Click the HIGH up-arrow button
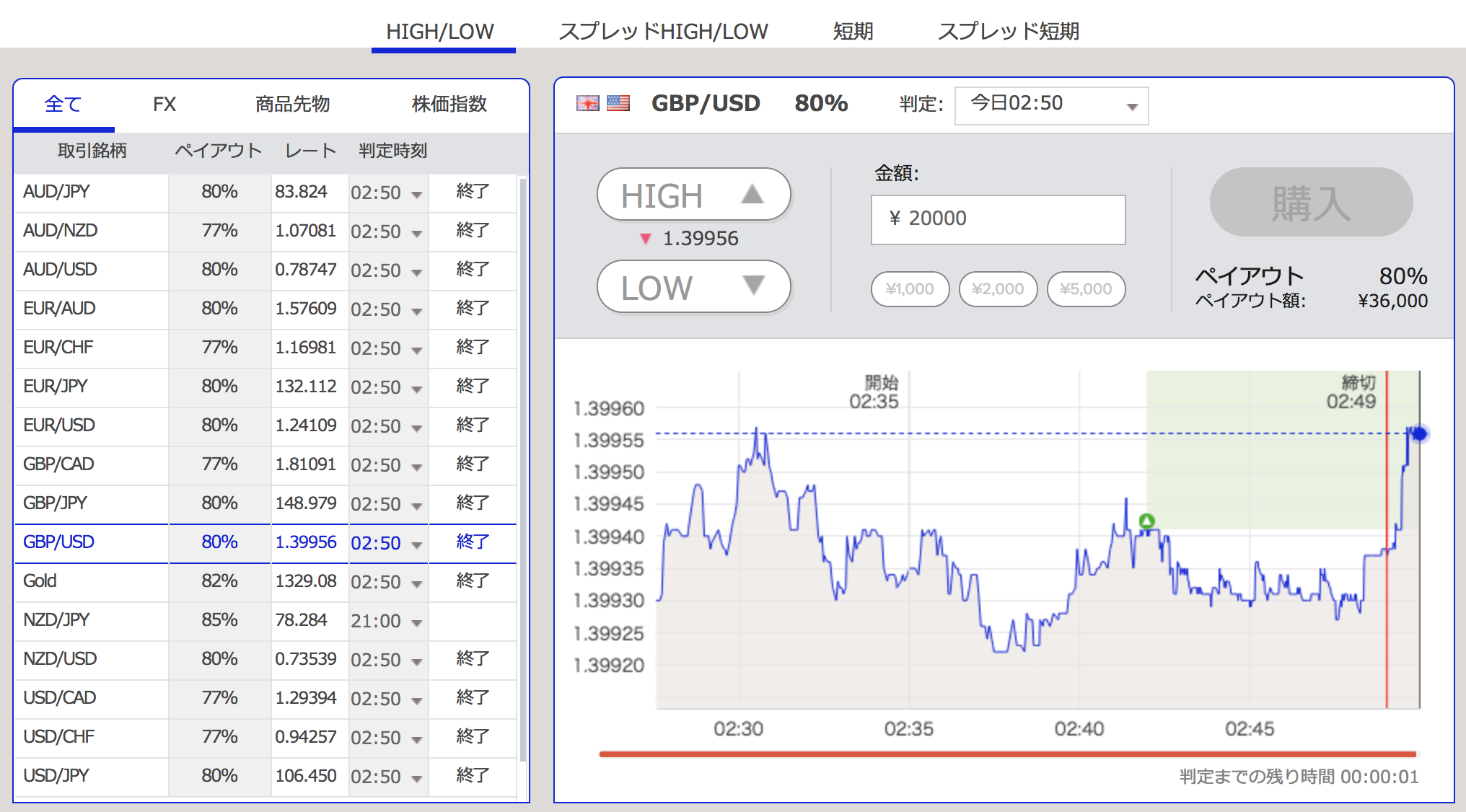 (x=693, y=195)
